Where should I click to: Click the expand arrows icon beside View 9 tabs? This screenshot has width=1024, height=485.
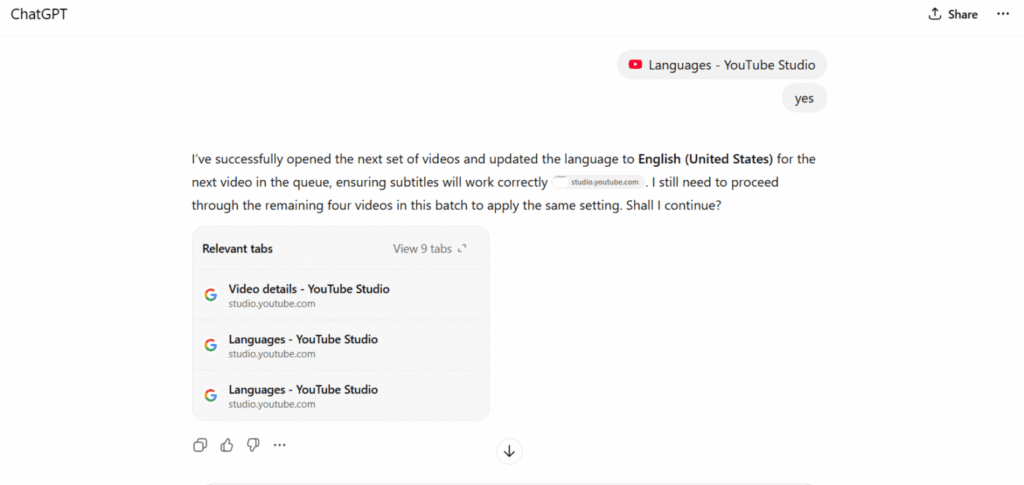461,248
